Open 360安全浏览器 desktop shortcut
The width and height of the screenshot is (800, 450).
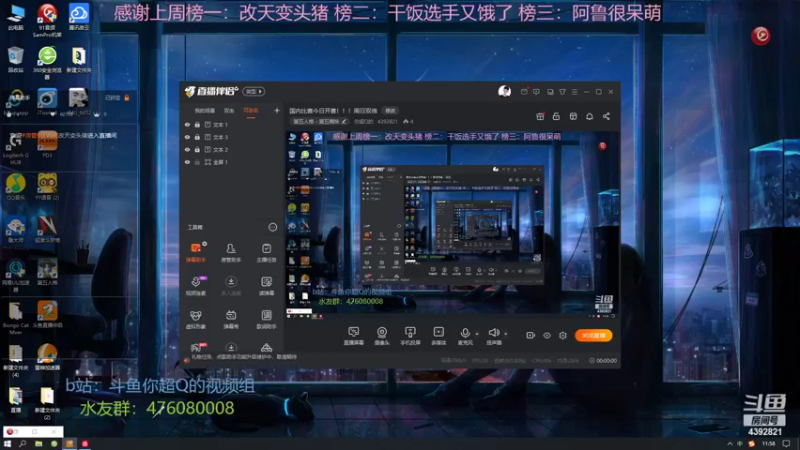point(47,62)
